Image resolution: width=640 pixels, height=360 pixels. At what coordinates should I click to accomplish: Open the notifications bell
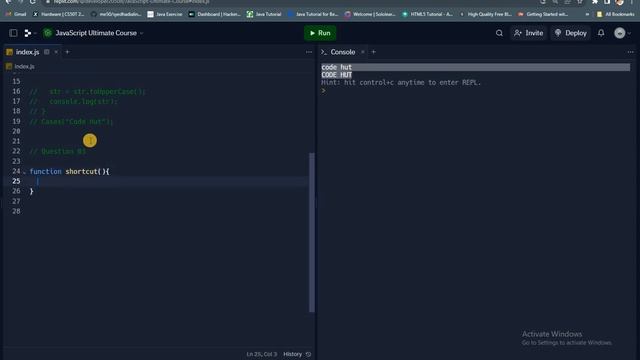click(x=601, y=33)
